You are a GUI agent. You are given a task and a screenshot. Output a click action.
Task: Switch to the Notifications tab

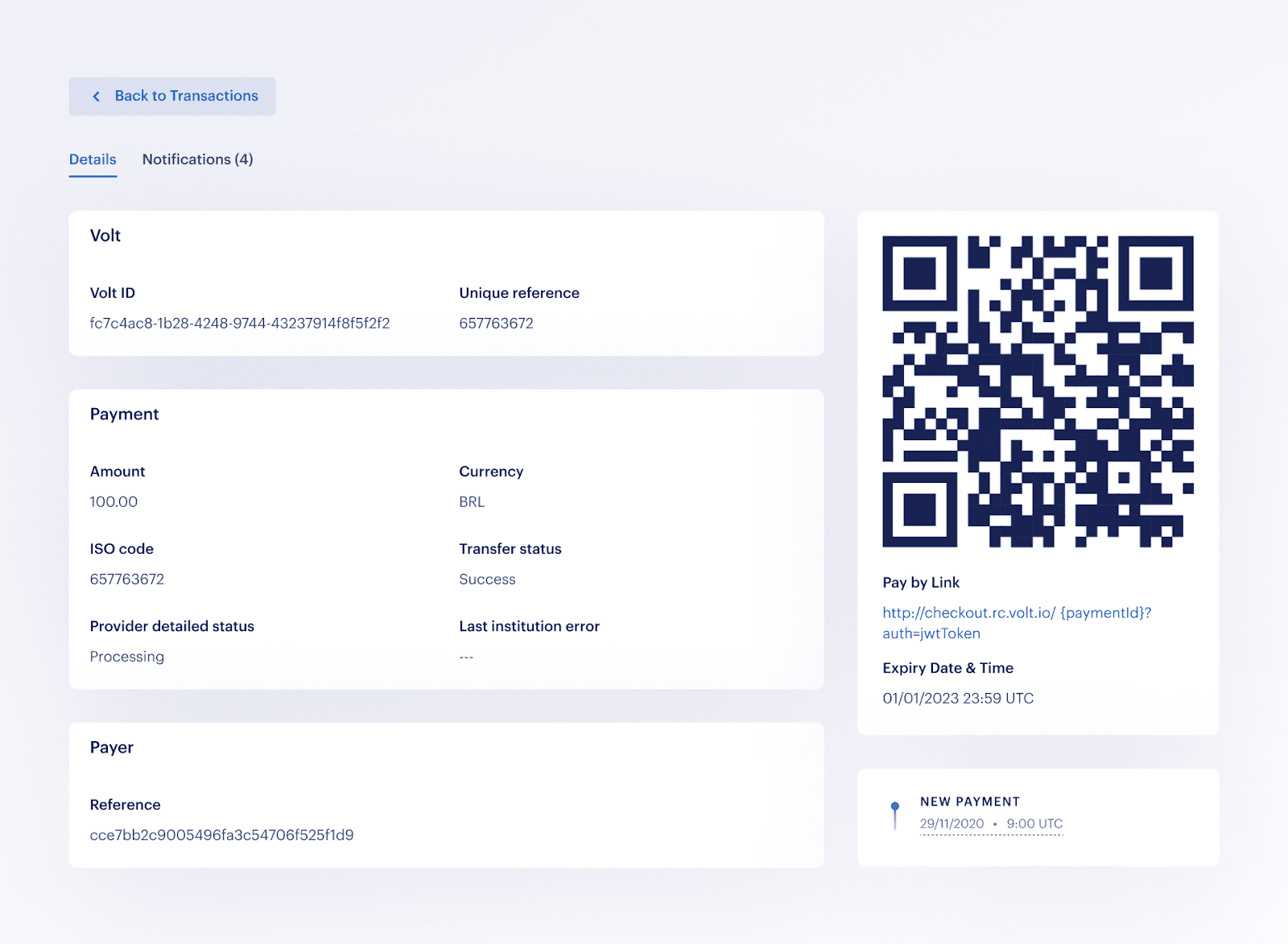pos(197,159)
